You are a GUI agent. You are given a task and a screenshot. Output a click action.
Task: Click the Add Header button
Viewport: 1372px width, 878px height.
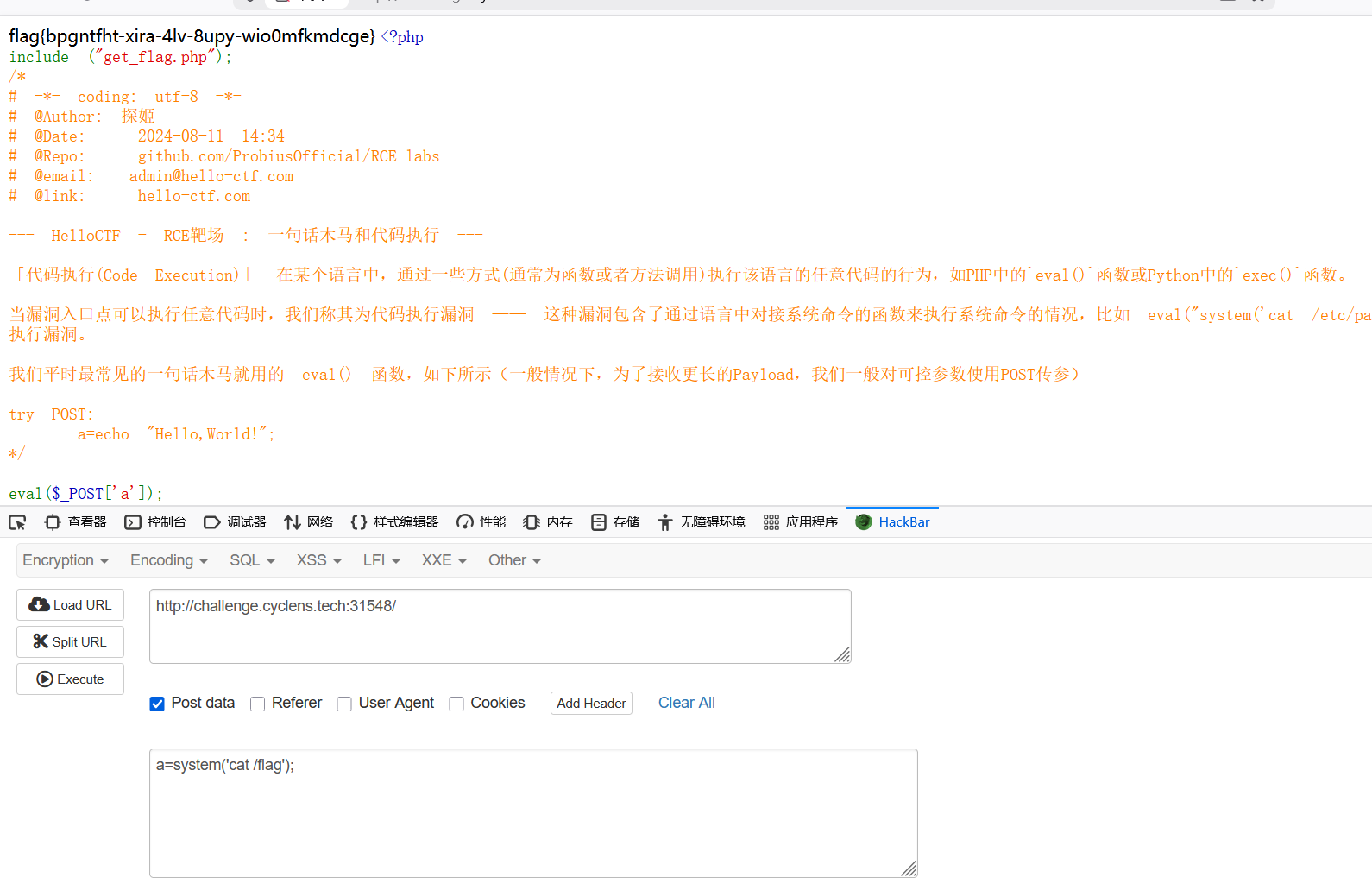point(591,704)
